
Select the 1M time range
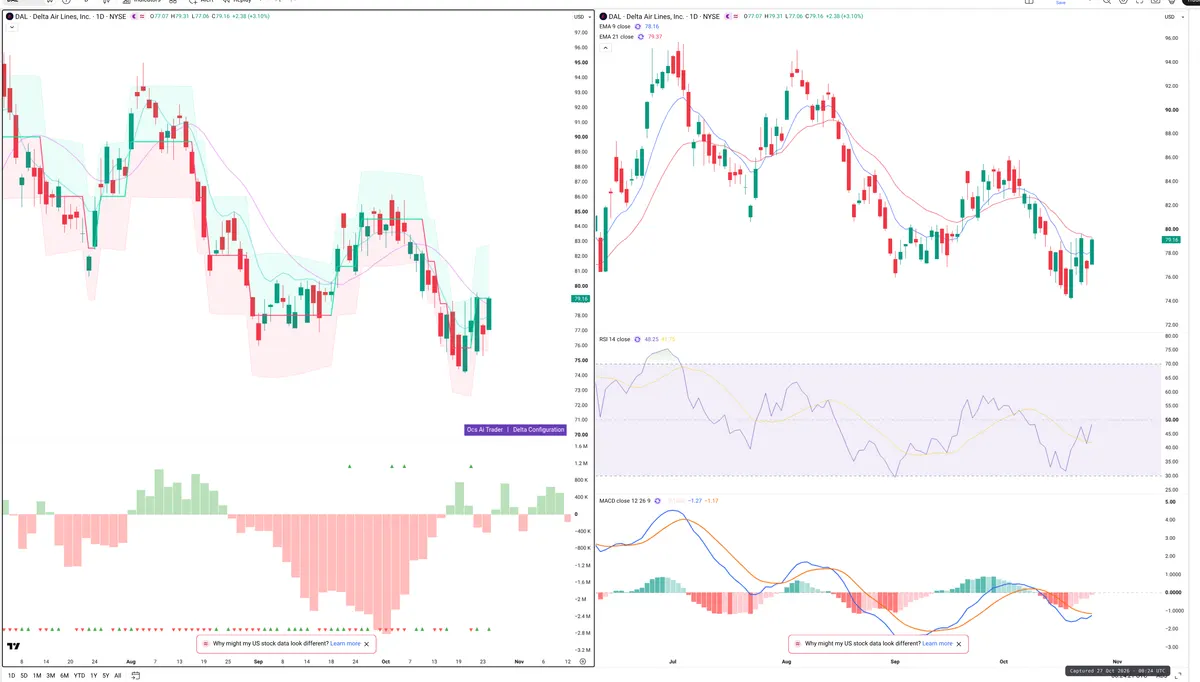(x=37, y=676)
